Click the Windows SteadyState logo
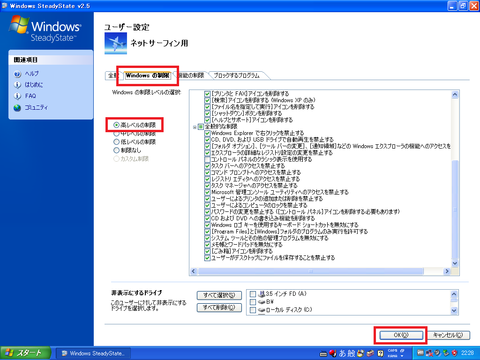 point(45,29)
